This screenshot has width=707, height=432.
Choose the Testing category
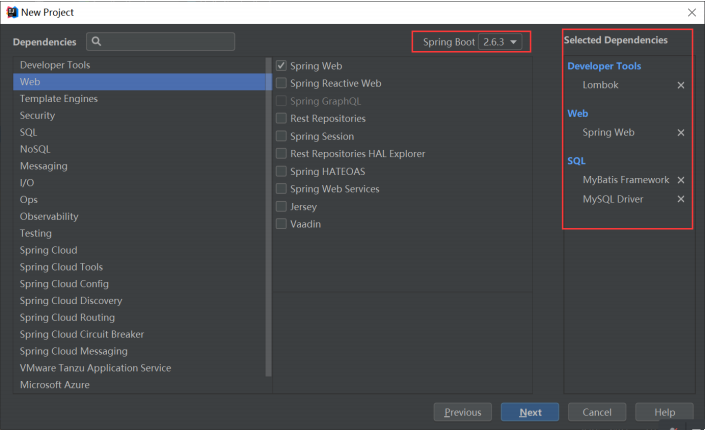(x=140, y=233)
